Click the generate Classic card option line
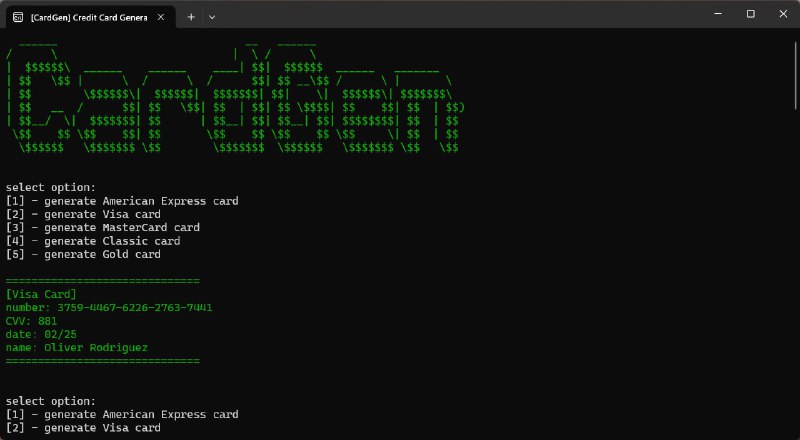 [x=93, y=241]
